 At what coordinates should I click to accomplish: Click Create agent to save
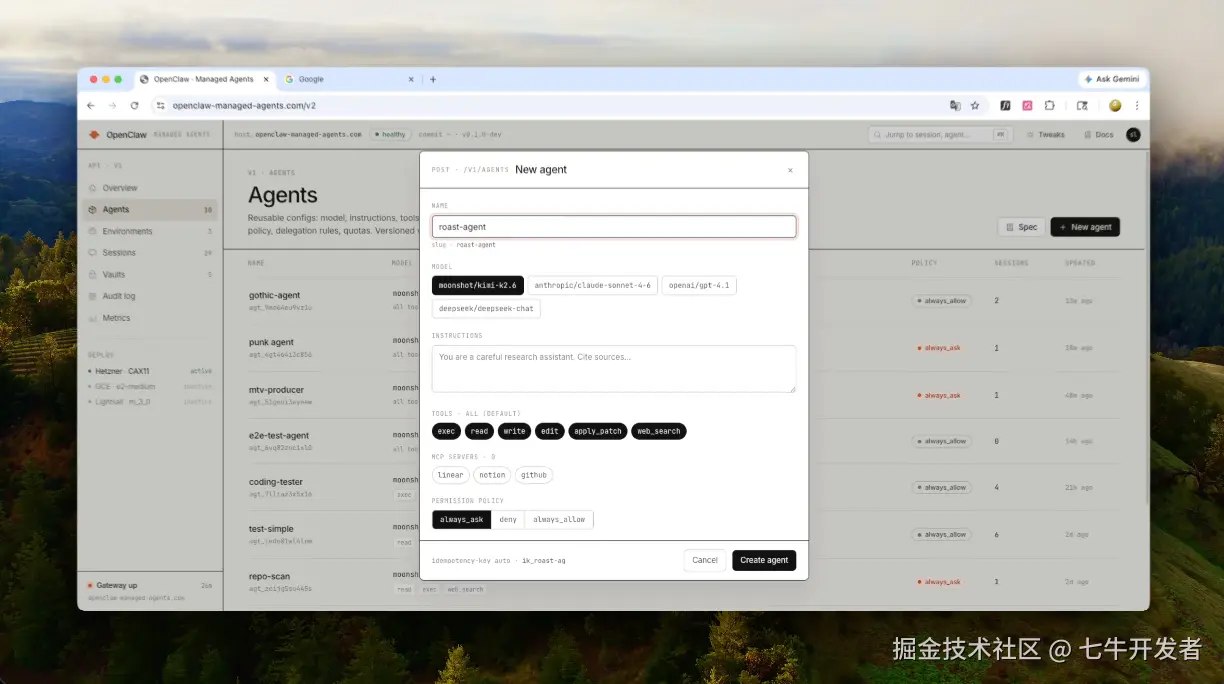pos(764,560)
